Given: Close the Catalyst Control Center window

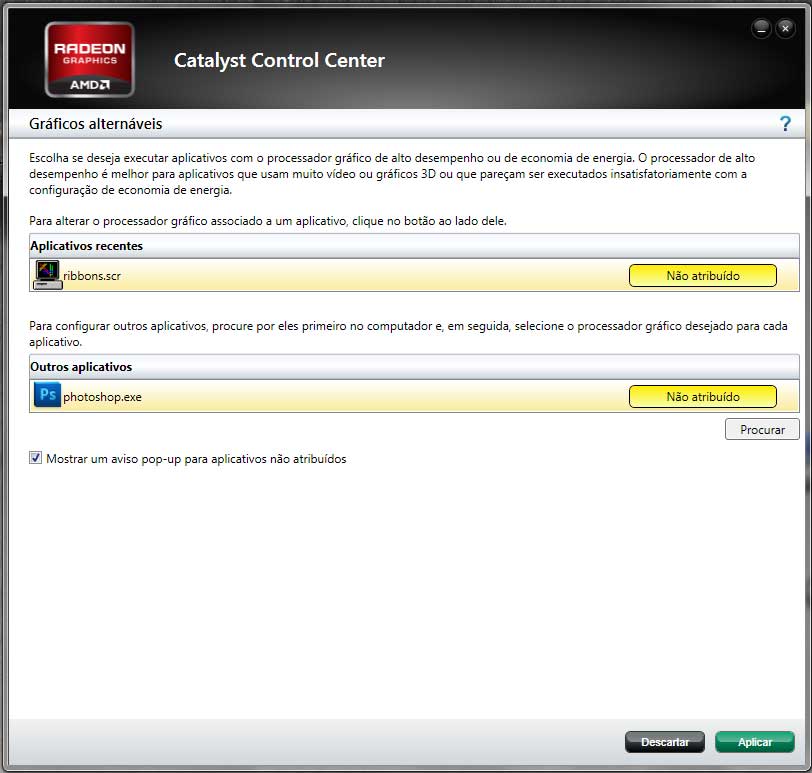Looking at the screenshot, I should tap(785, 28).
